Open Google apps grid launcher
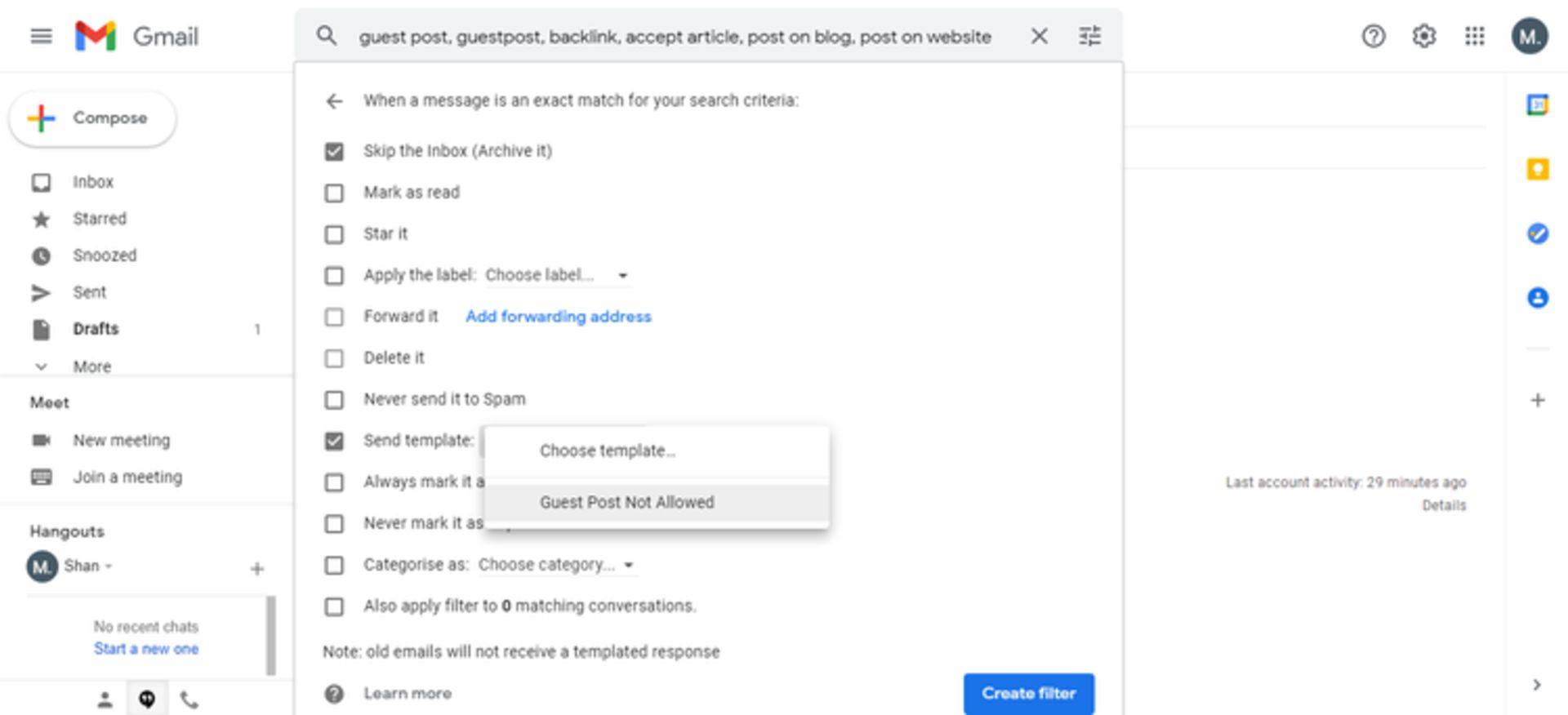Screen dimensions: 1568x715 pos(1474,36)
